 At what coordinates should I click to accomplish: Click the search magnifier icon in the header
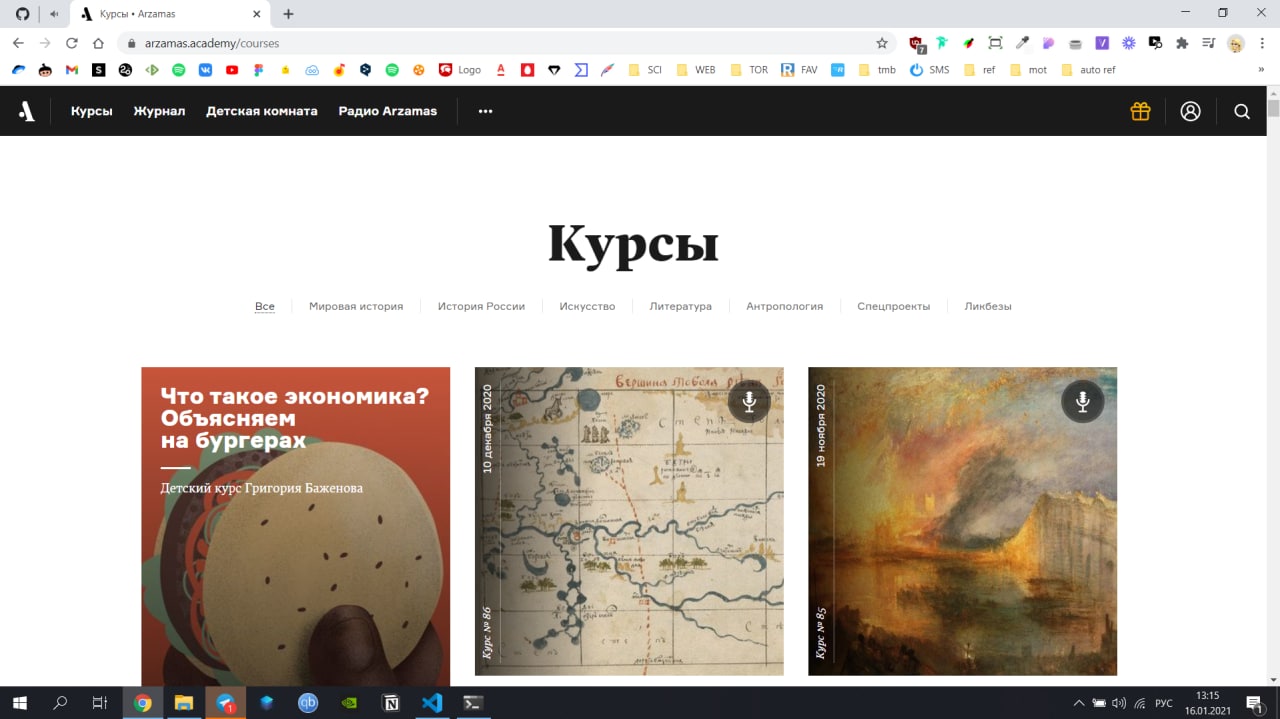[x=1242, y=112]
